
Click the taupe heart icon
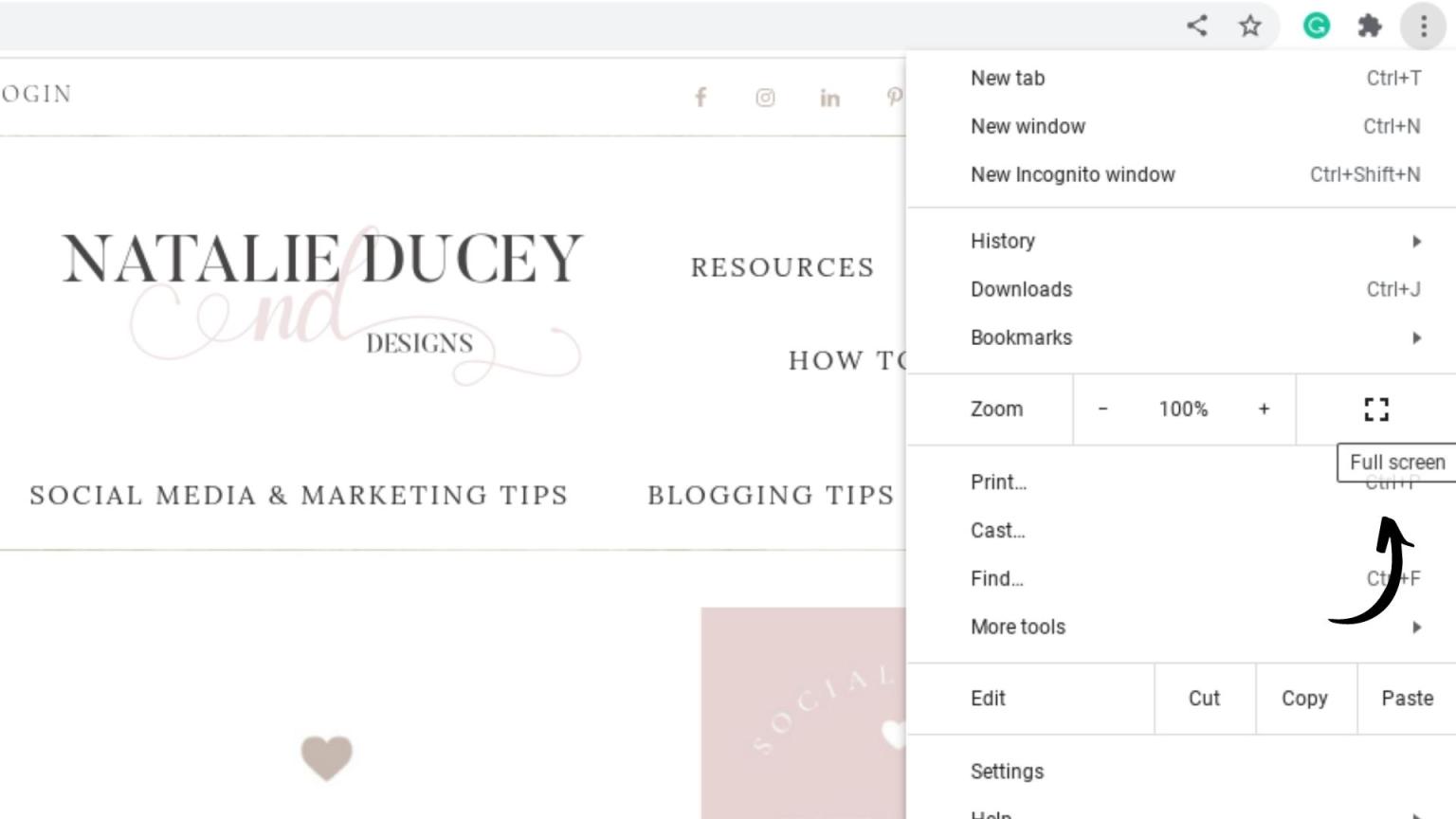coord(327,758)
